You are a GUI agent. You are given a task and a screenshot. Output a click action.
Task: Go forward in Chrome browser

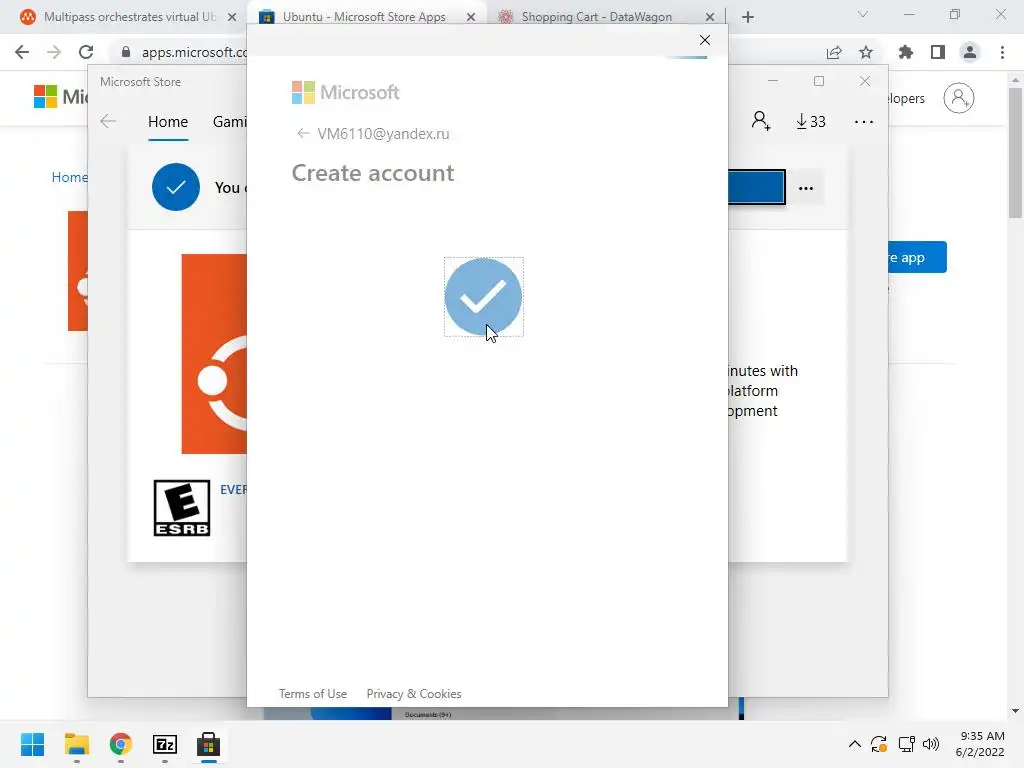pyautogui.click(x=54, y=52)
